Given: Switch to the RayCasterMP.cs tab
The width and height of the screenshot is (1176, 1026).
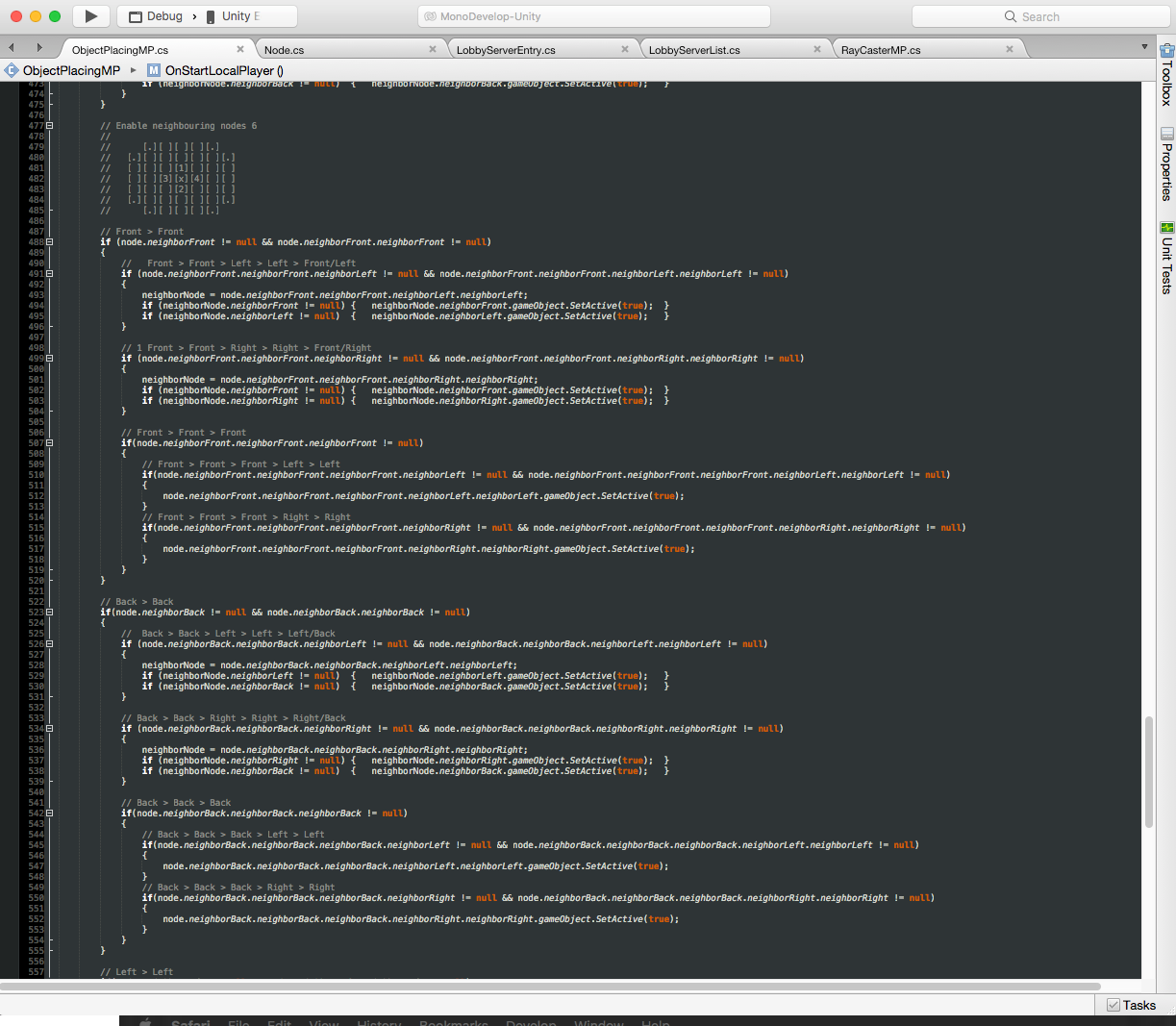Looking at the screenshot, I should pos(880,50).
